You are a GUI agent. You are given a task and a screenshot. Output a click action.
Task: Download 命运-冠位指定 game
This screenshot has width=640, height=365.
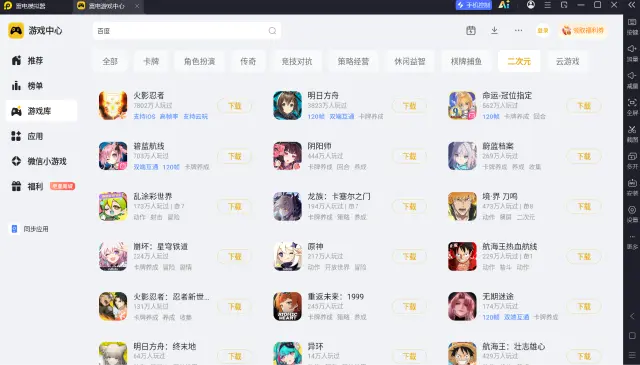click(x=584, y=106)
